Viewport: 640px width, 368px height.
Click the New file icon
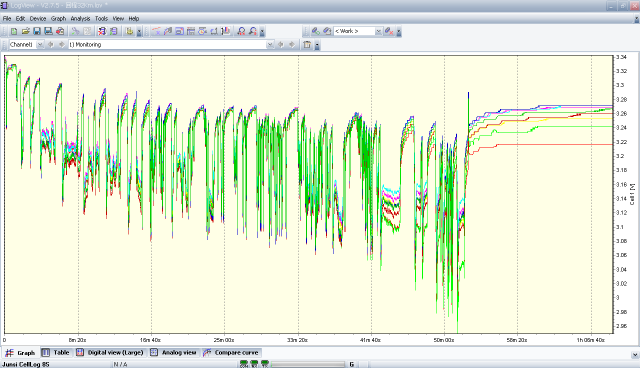[x=14, y=31]
